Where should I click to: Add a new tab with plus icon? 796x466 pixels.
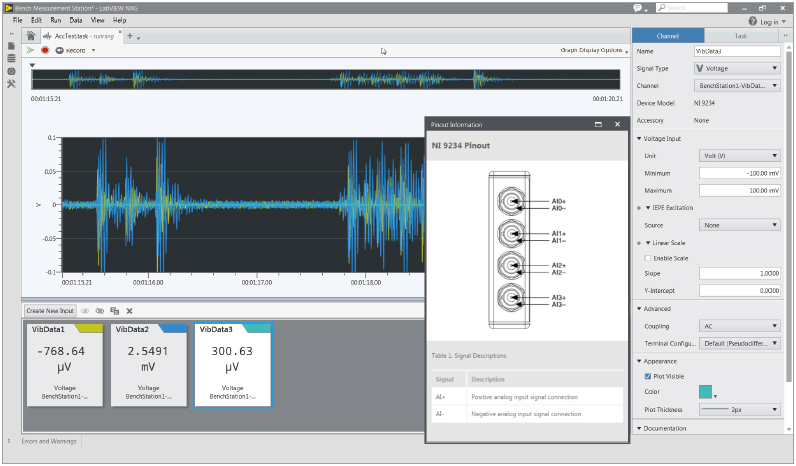point(129,35)
